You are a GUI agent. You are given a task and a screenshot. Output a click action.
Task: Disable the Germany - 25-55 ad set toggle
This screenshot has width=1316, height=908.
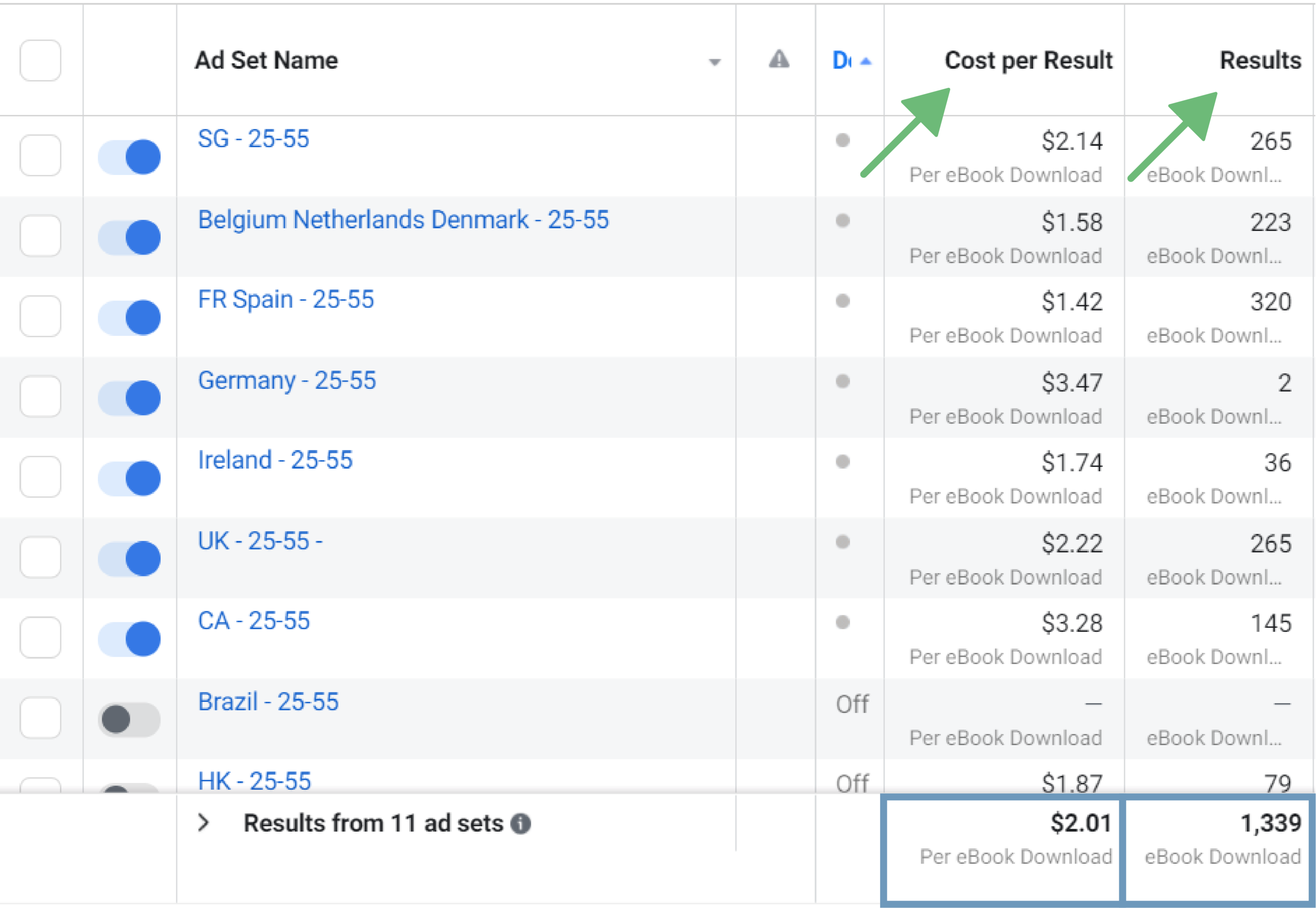[129, 398]
